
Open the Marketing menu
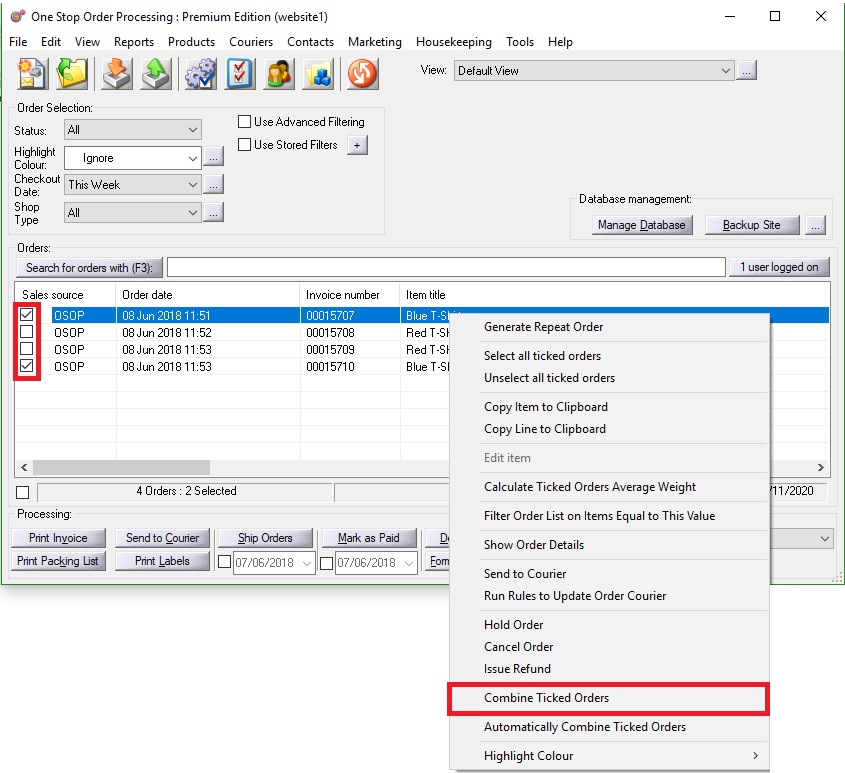pyautogui.click(x=375, y=42)
